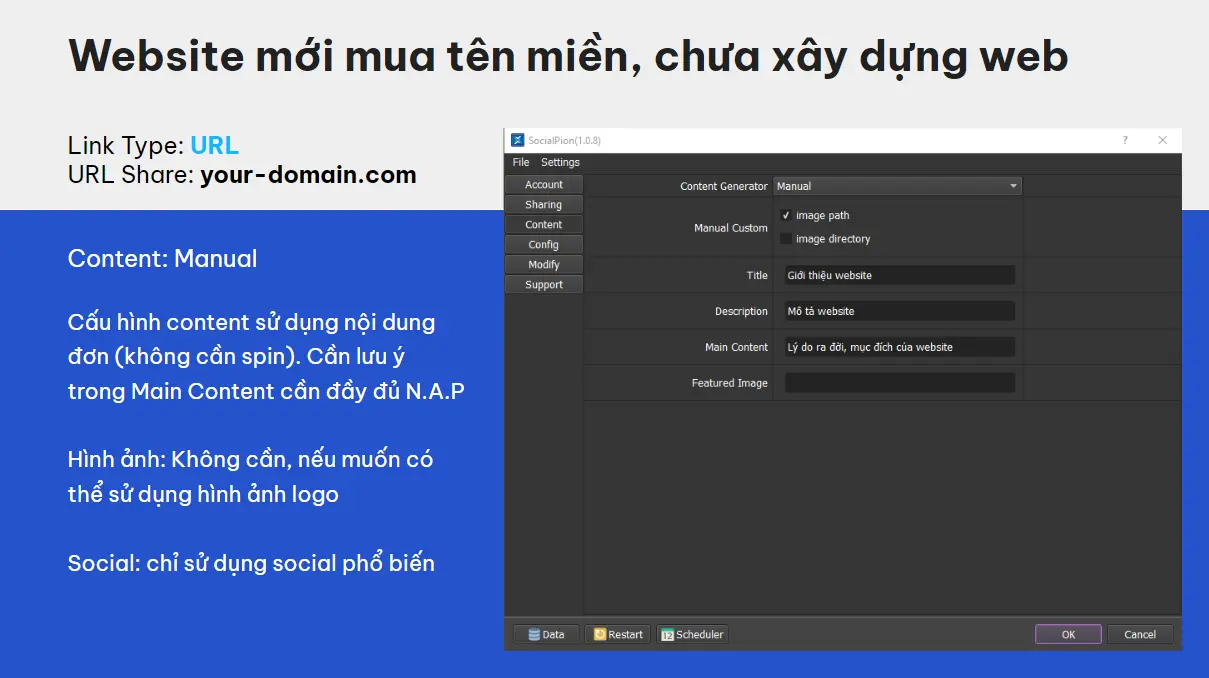Open the File menu
Viewport: 1209px width, 678px height.
[x=521, y=162]
